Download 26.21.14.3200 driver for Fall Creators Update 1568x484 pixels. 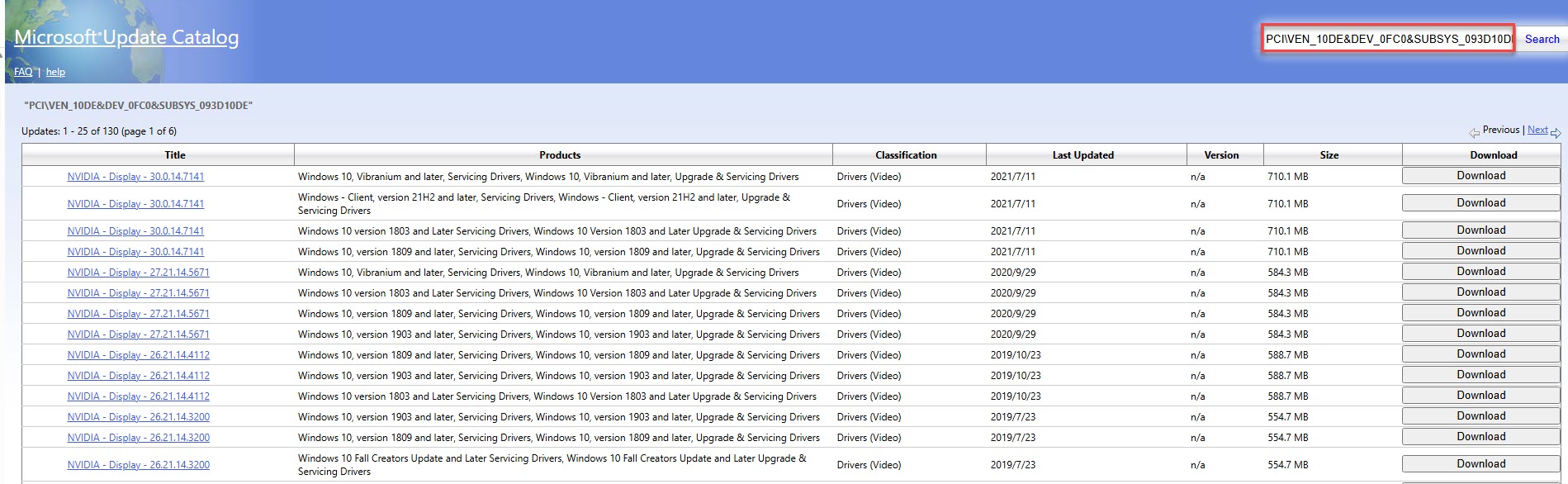(1480, 464)
